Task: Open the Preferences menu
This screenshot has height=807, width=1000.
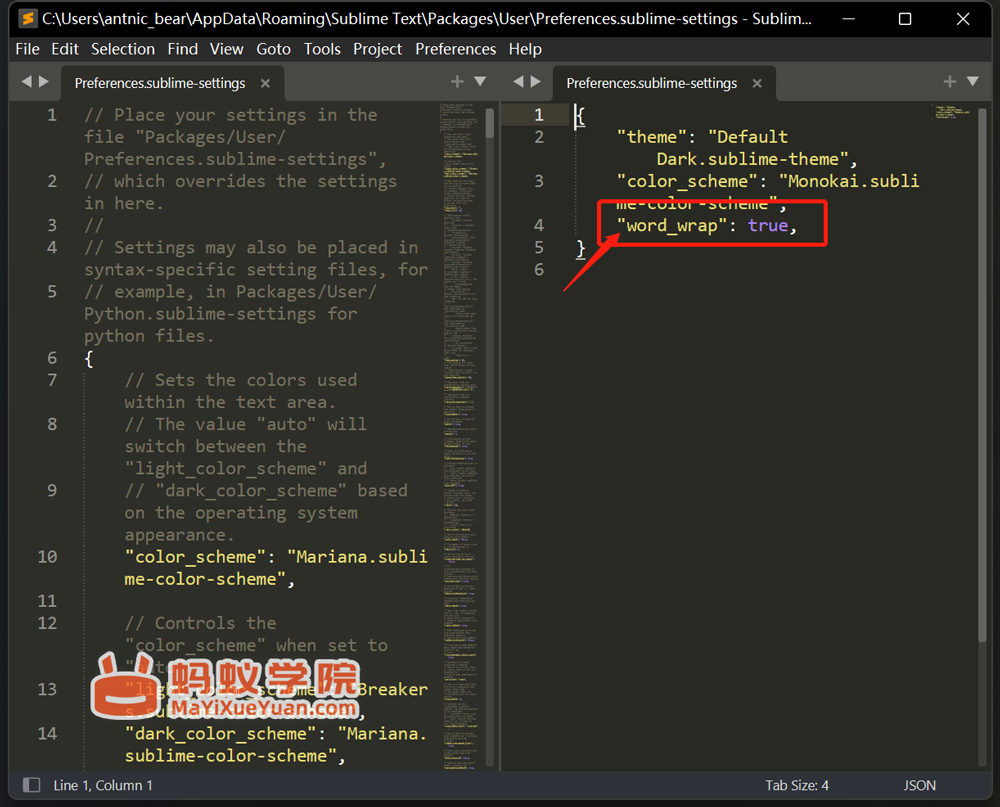Action: pyautogui.click(x=456, y=49)
